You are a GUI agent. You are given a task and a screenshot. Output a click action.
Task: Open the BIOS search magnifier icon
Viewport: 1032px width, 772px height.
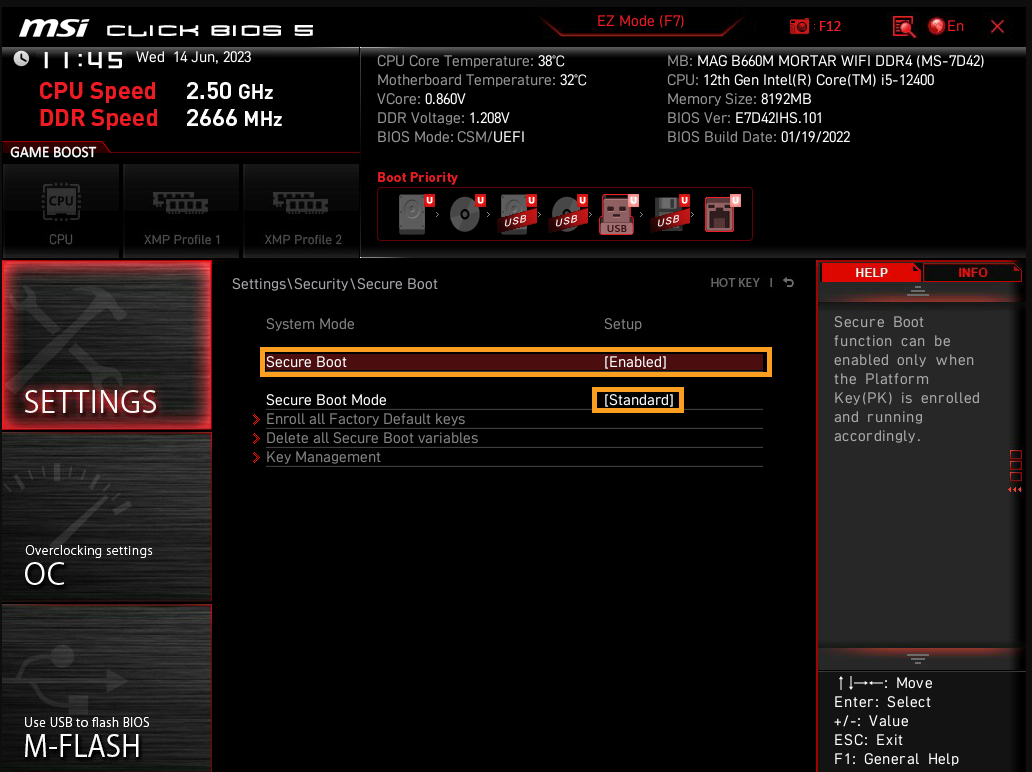coord(904,27)
